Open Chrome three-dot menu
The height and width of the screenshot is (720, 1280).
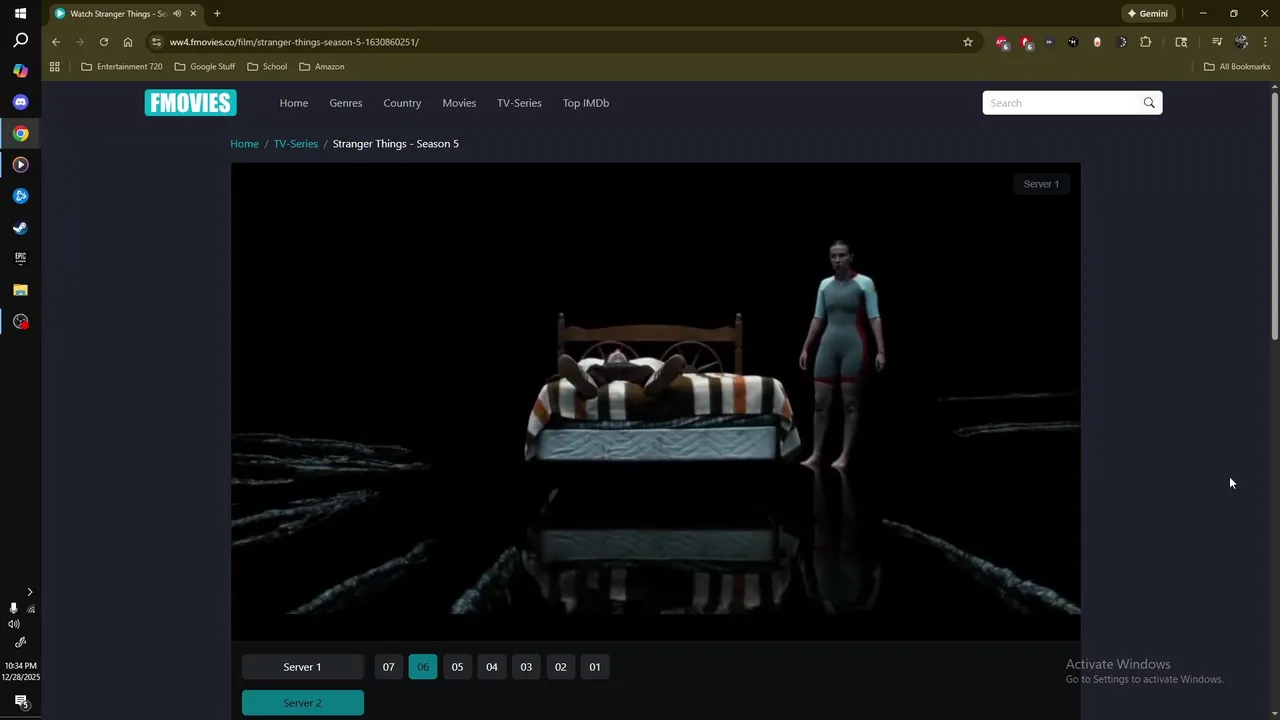pyautogui.click(x=1265, y=42)
